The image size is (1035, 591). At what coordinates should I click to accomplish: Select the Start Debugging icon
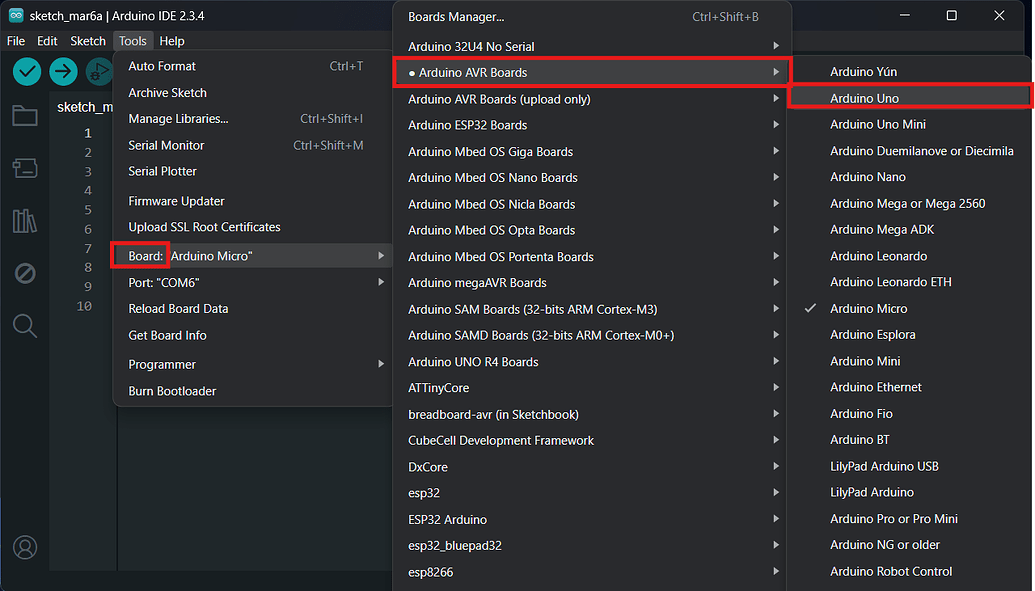coord(98,72)
